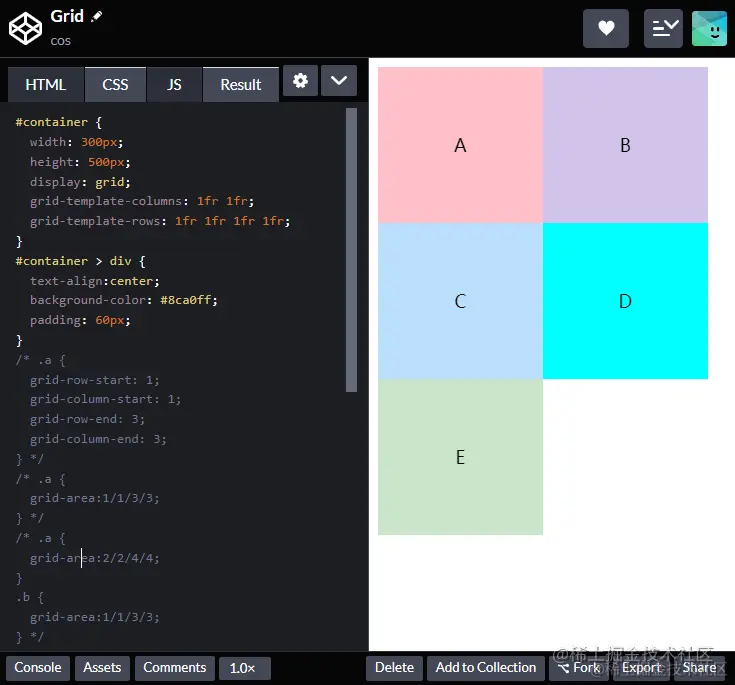Click the "grid-column-end: 3;" line
The height and width of the screenshot is (685, 735).
click(x=98, y=439)
